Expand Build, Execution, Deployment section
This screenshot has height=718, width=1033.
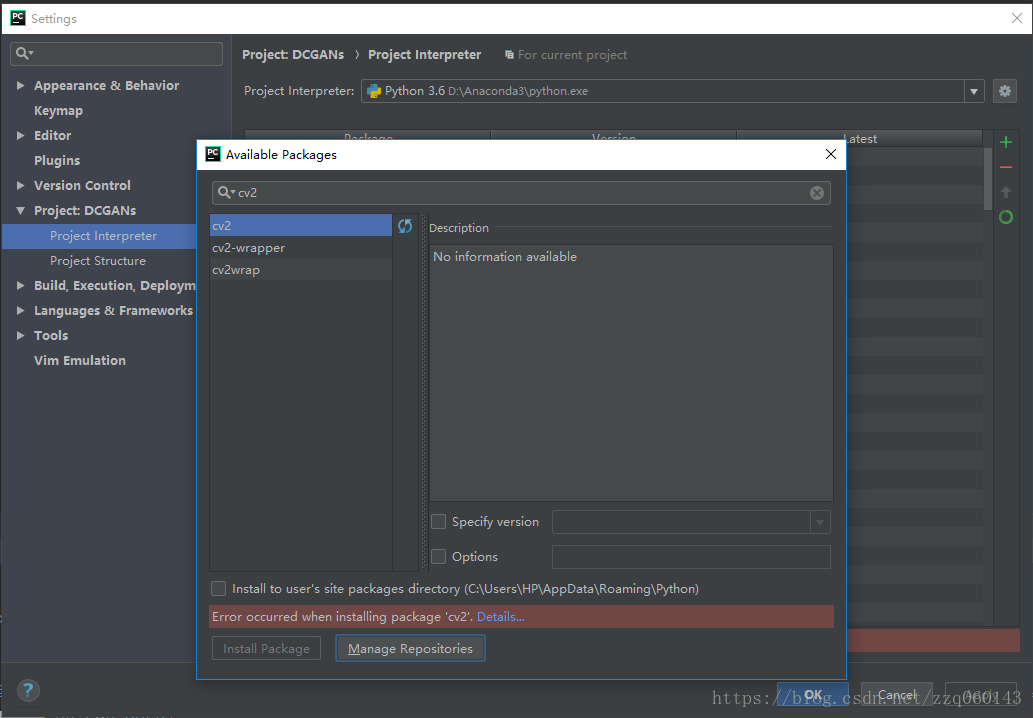[x=20, y=286]
